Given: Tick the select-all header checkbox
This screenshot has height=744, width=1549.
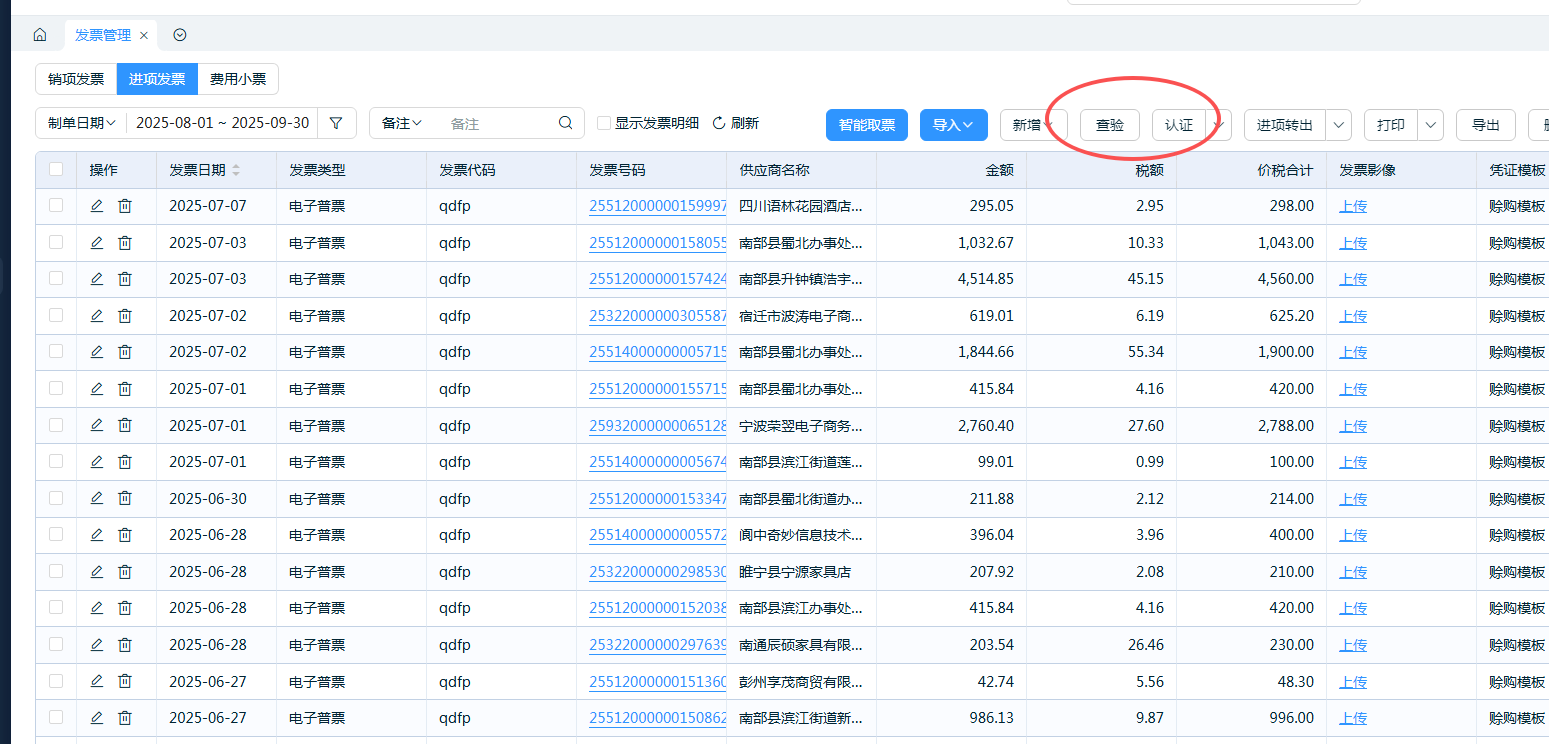Looking at the screenshot, I should pos(56,170).
